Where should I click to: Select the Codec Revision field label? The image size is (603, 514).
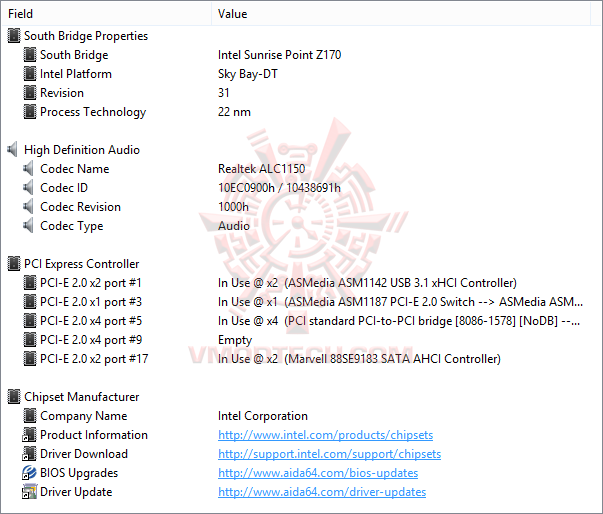tap(80, 206)
